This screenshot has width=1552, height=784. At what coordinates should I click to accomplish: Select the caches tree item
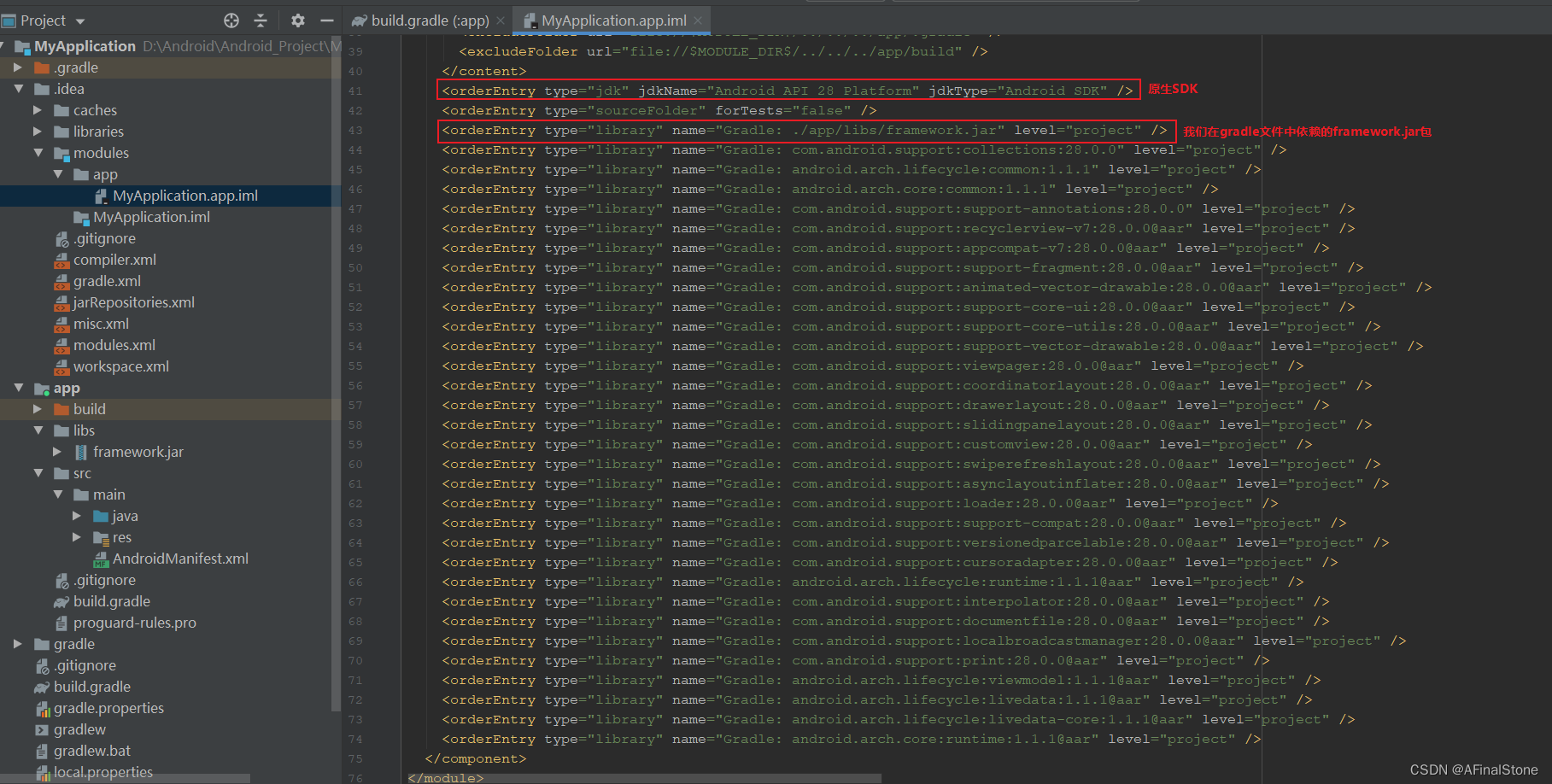pos(95,110)
